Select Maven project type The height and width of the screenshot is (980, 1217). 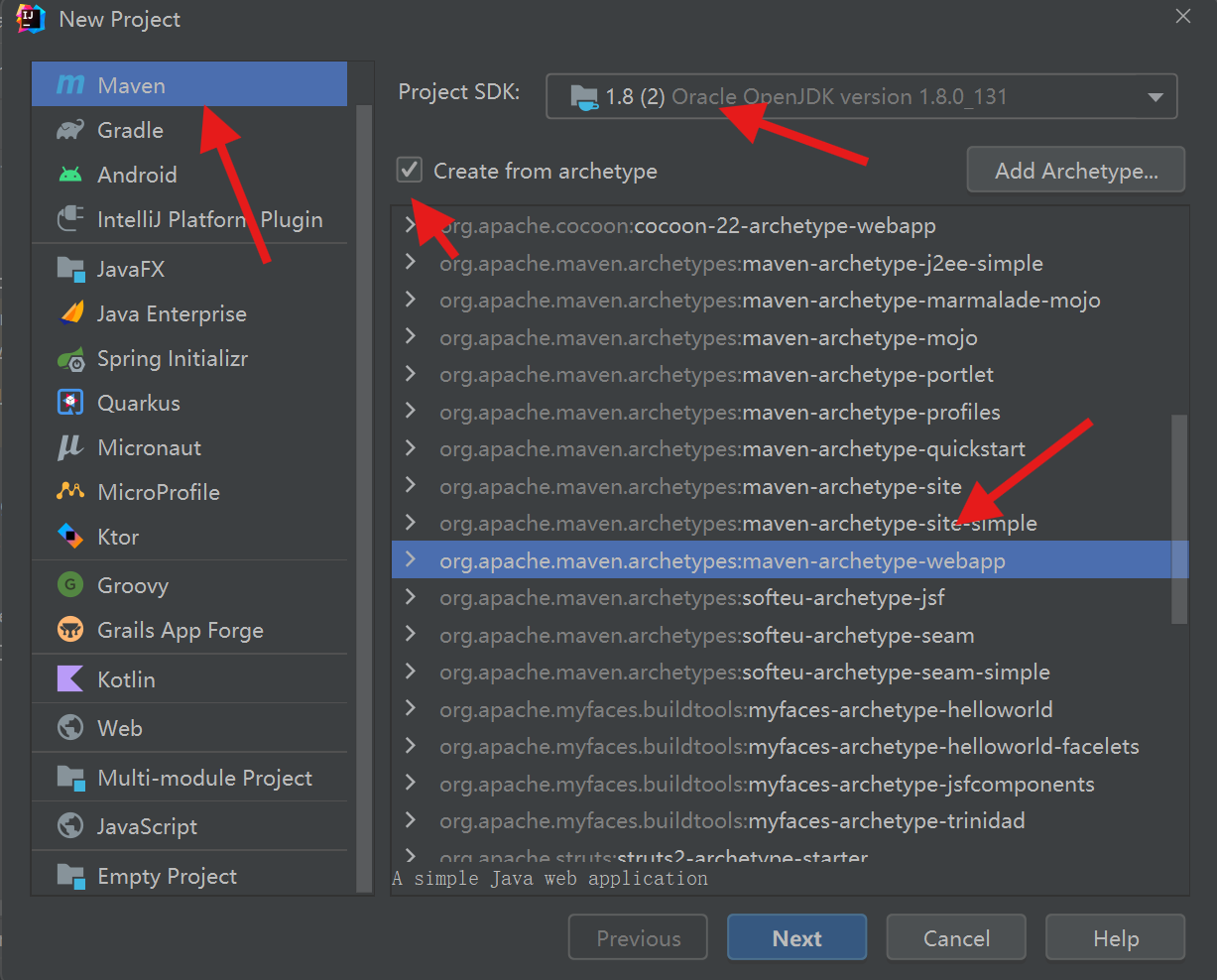[x=189, y=85]
